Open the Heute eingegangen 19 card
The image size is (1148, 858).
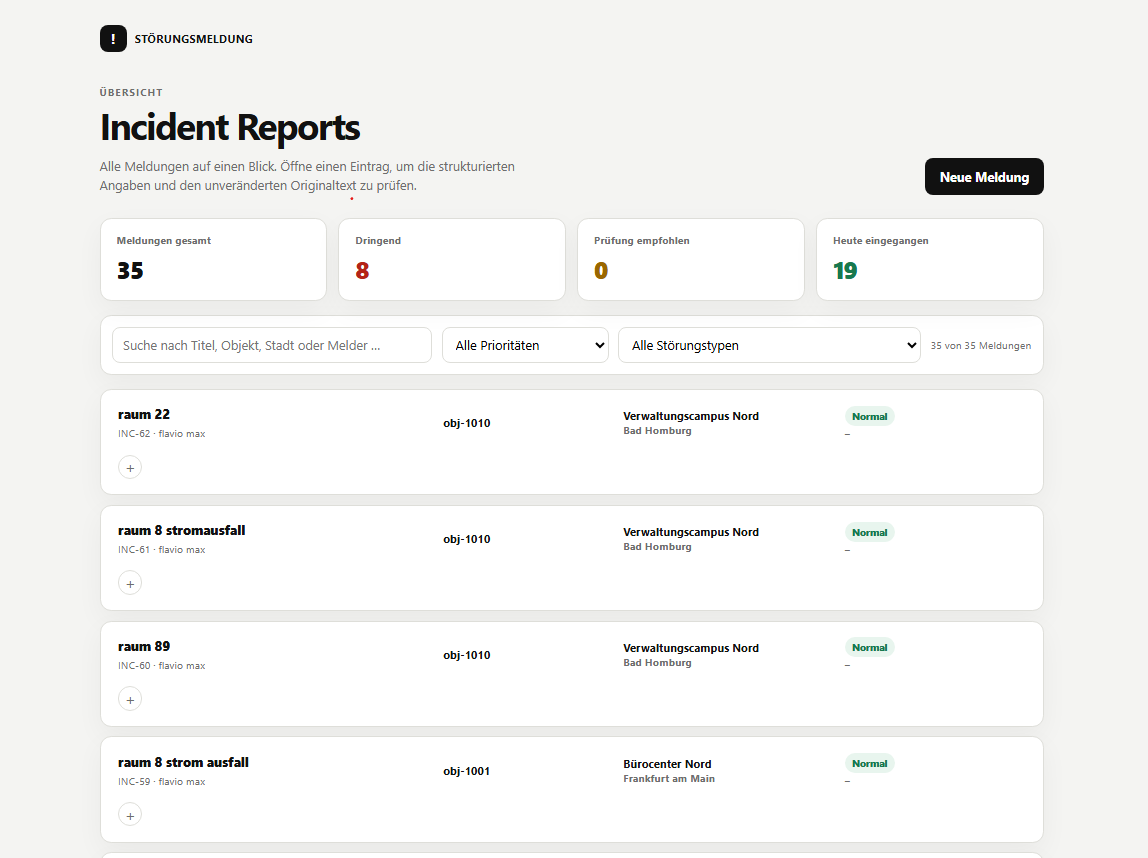[x=930, y=259]
